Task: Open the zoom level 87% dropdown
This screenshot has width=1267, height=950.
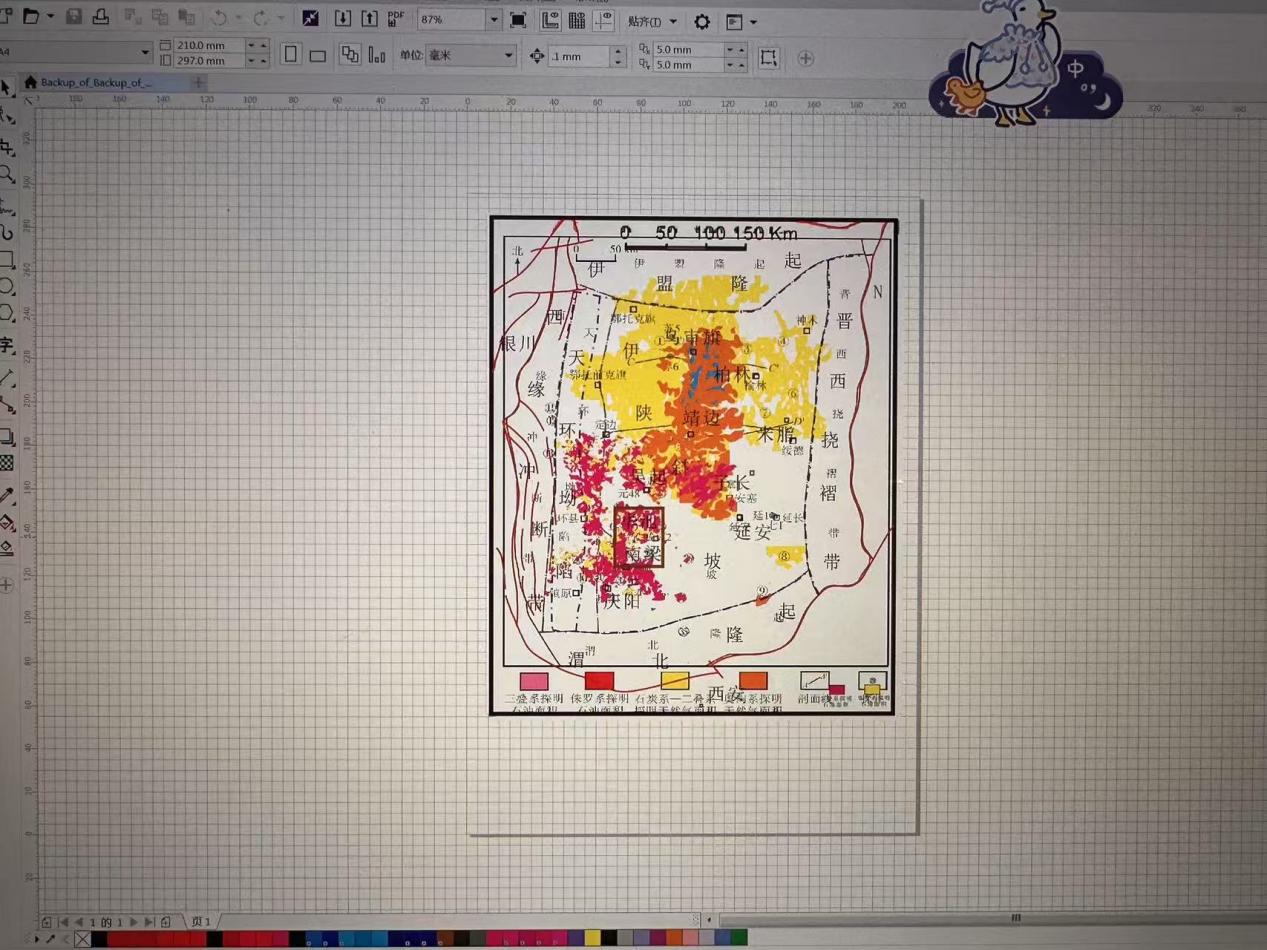Action: [493, 20]
